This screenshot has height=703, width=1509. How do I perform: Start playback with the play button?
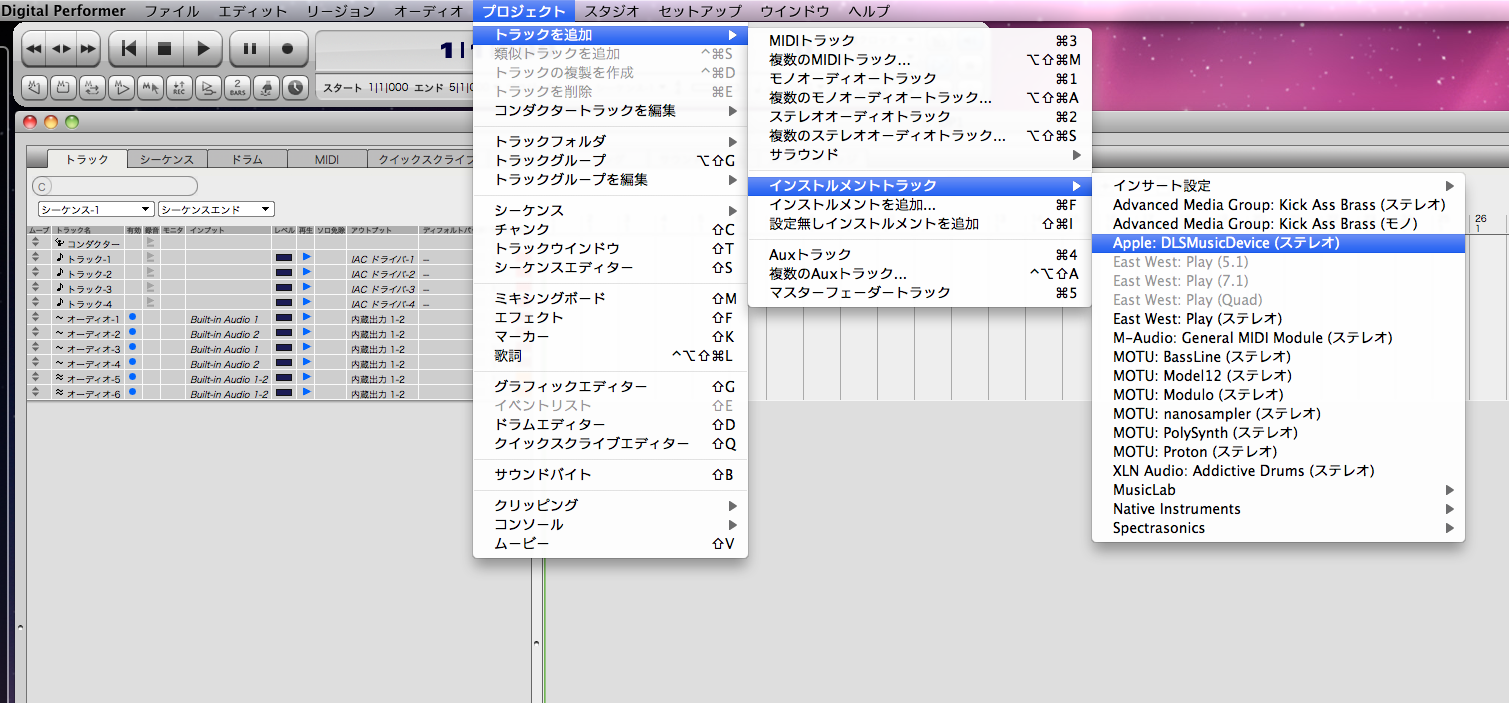pyautogui.click(x=203, y=48)
